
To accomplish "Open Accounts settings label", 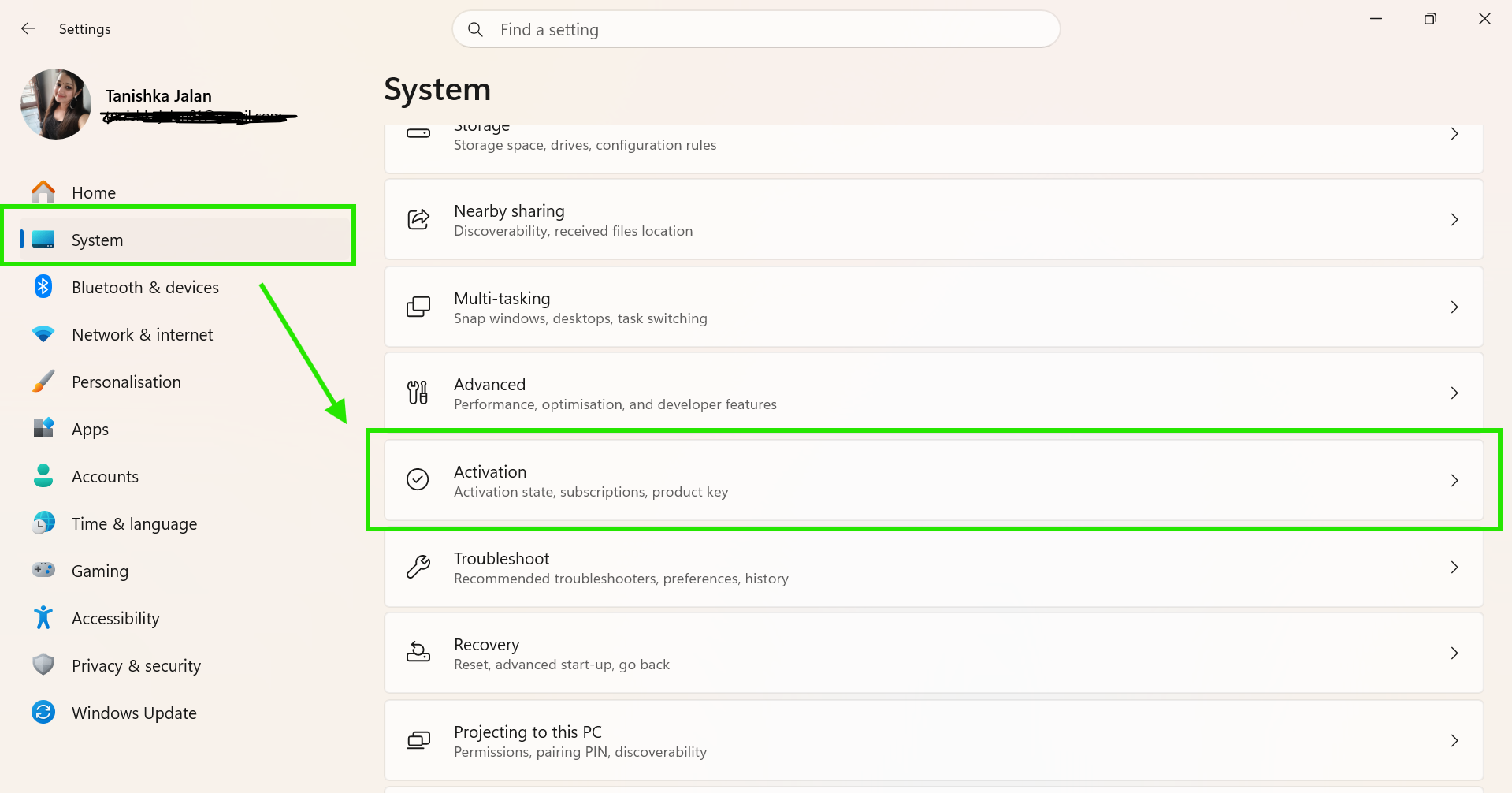I will pos(105,477).
